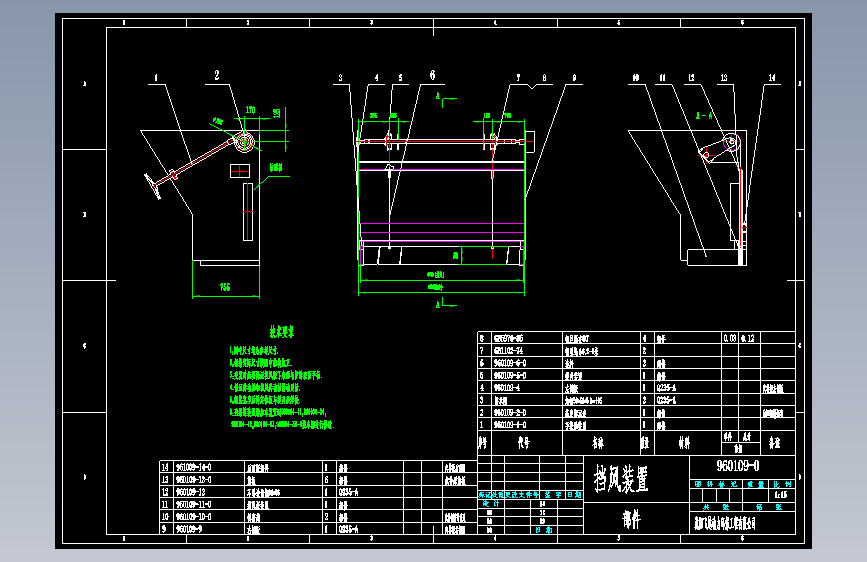Select the 部件 label under the title
This screenshot has width=867, height=562.
(x=631, y=519)
